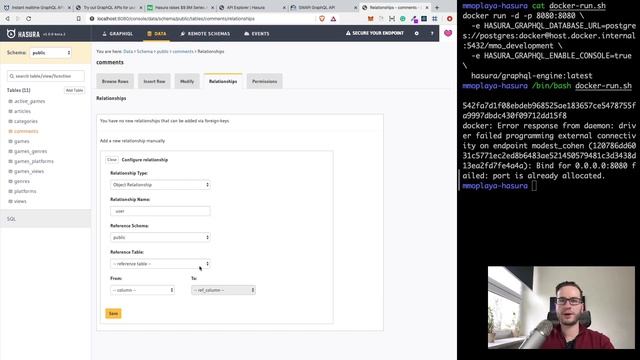Open the active_games table
This screenshot has width=640, height=360.
point(29,101)
